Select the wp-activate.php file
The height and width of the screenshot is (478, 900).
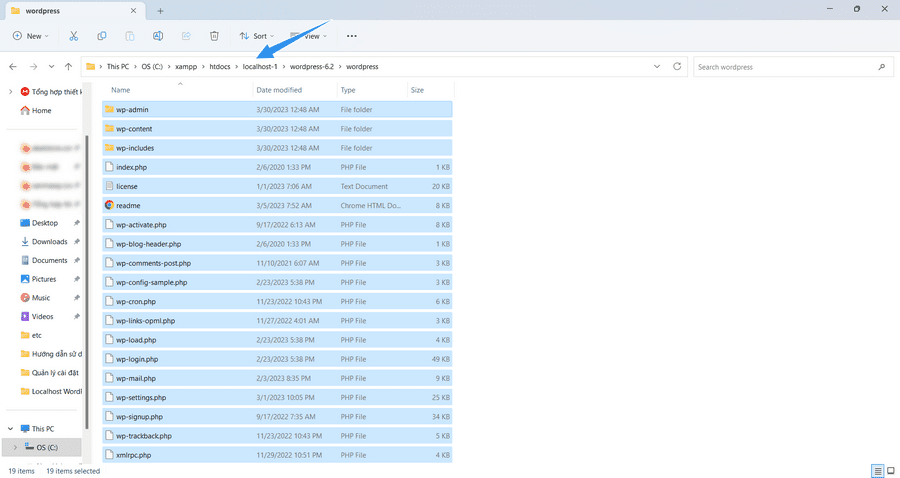point(277,225)
